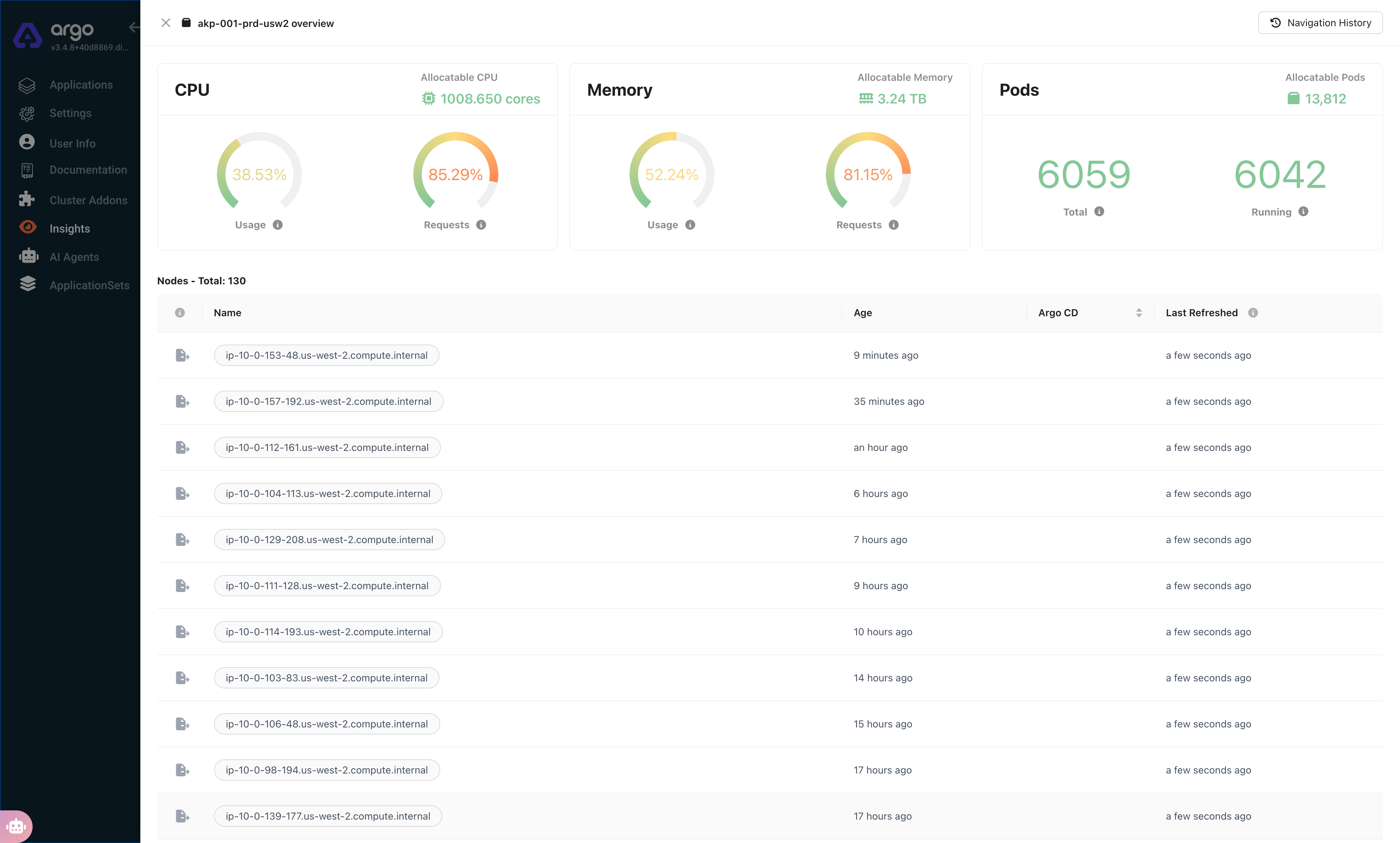Click the 3.24 TB allocatable memory value
The width and height of the screenshot is (1400, 843).
click(902, 99)
